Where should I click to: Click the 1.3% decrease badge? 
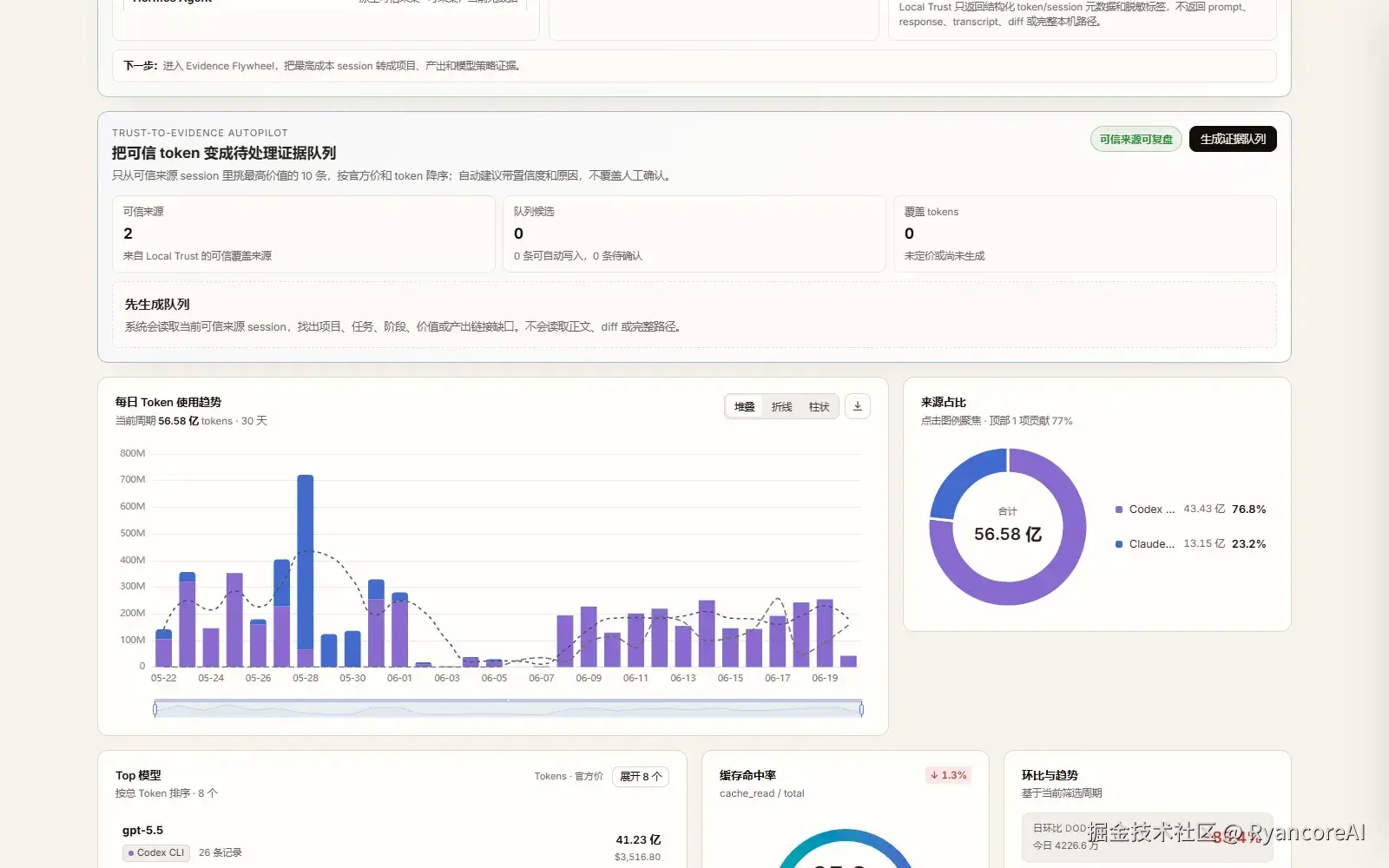(948, 775)
